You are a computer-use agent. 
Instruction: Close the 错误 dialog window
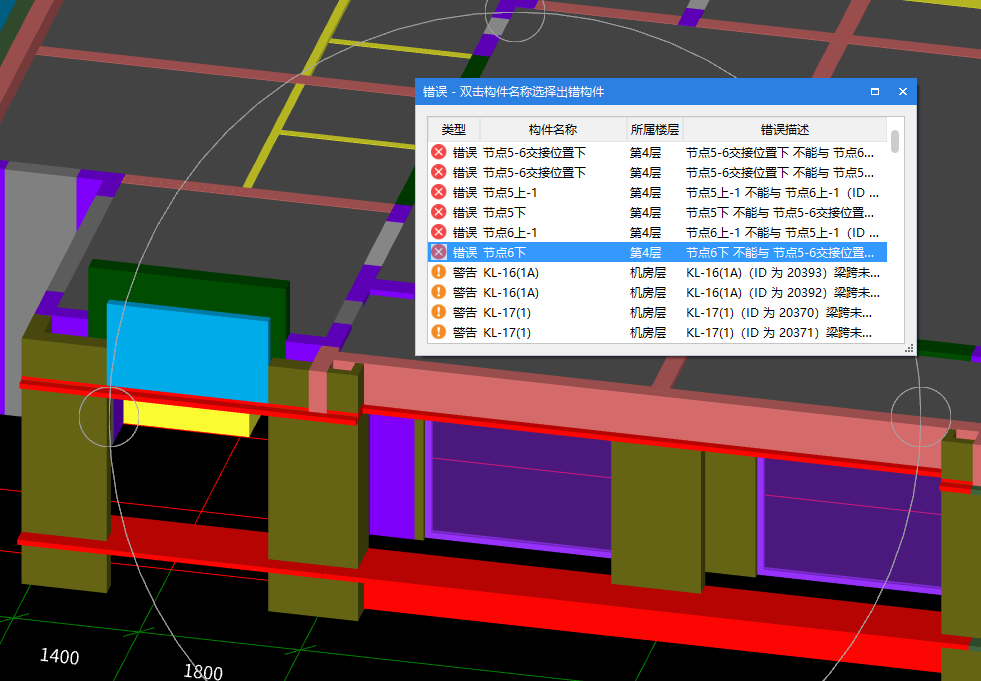(x=903, y=91)
